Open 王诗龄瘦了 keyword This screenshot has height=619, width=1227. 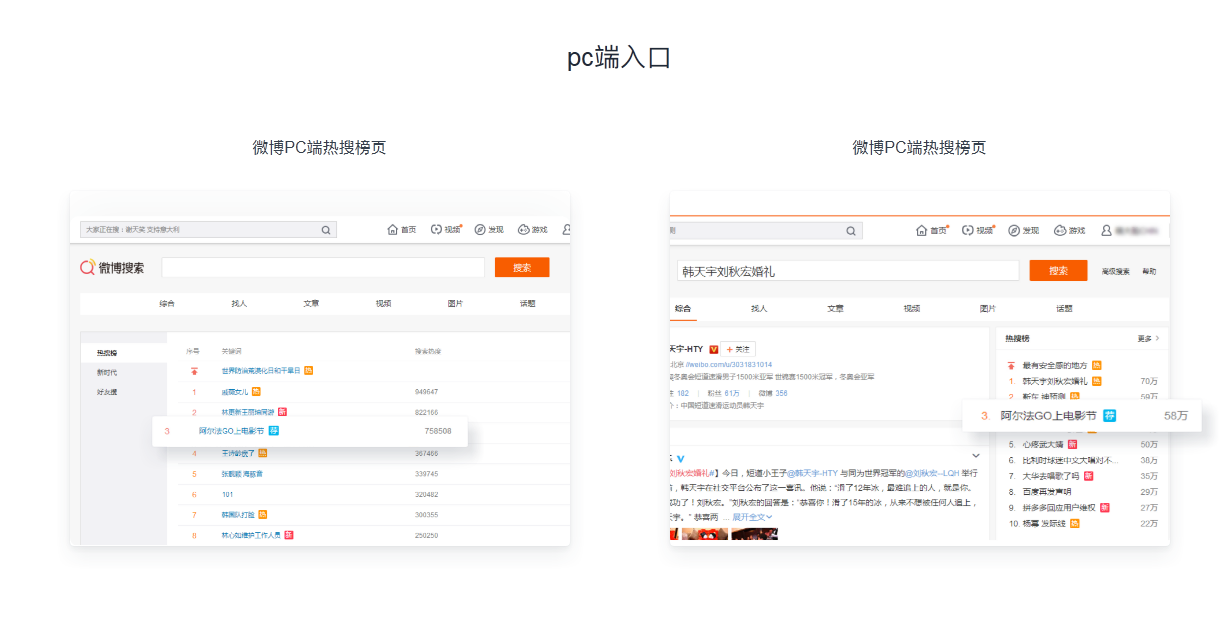tap(238, 453)
